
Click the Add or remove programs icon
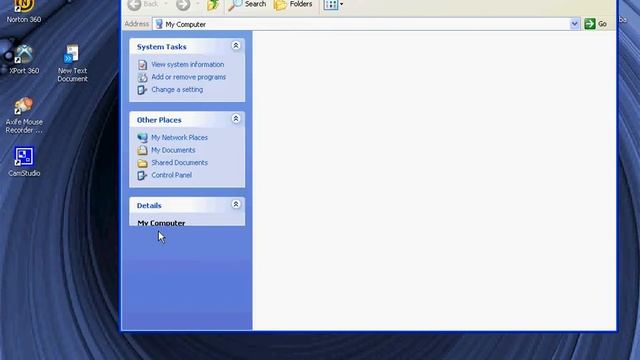tap(142, 77)
